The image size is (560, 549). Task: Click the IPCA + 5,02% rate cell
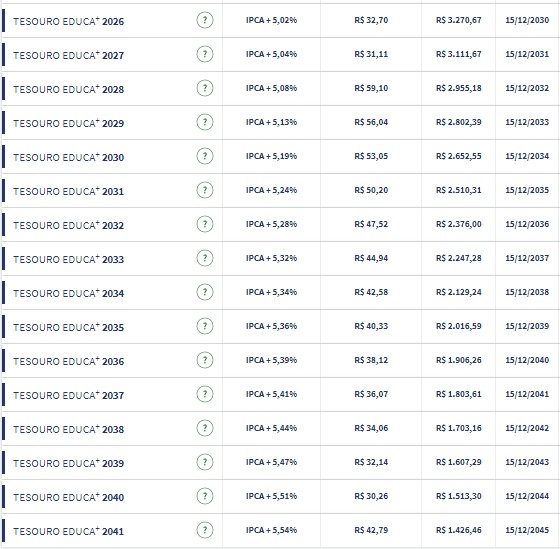point(271,20)
